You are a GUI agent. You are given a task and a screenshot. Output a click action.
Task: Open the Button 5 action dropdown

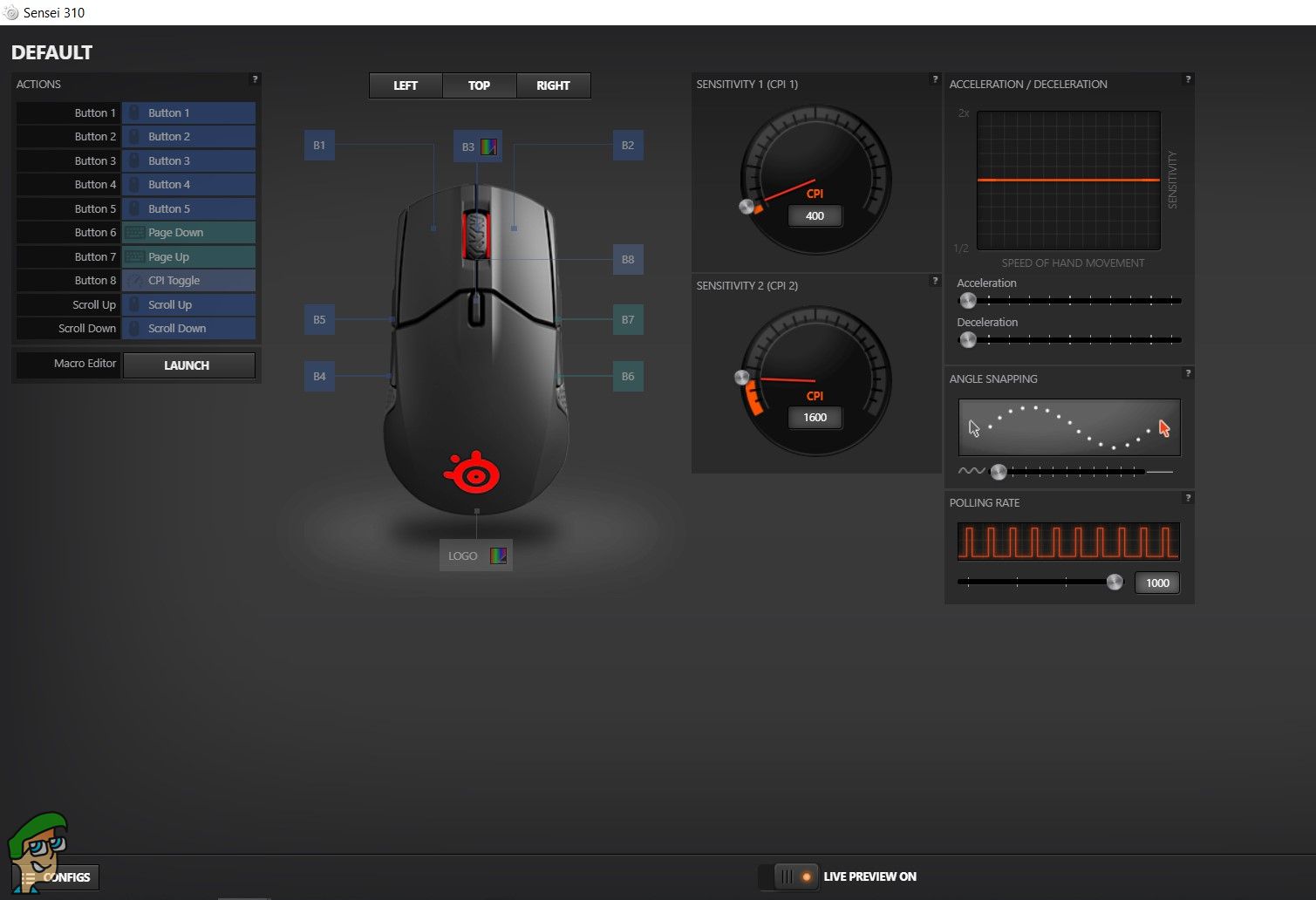tap(188, 208)
